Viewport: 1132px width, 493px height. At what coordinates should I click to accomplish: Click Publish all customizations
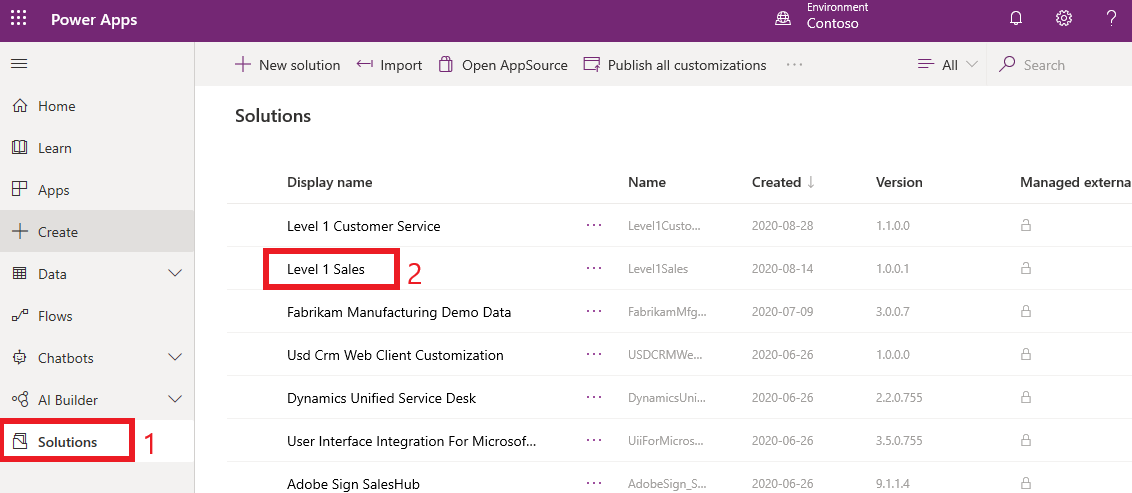675,65
